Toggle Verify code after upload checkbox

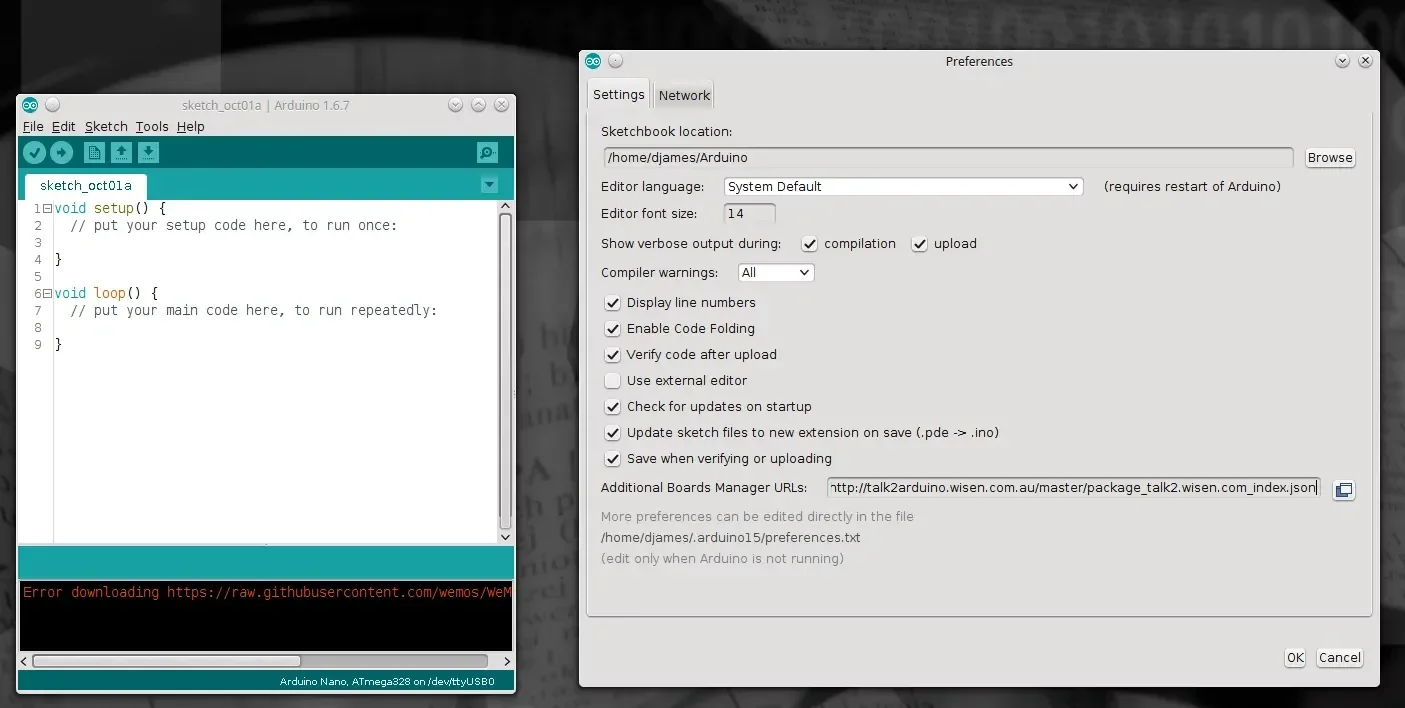[613, 355]
